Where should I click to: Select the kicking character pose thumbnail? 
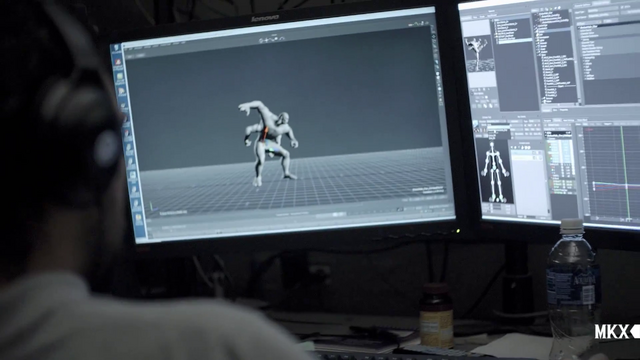click(478, 54)
